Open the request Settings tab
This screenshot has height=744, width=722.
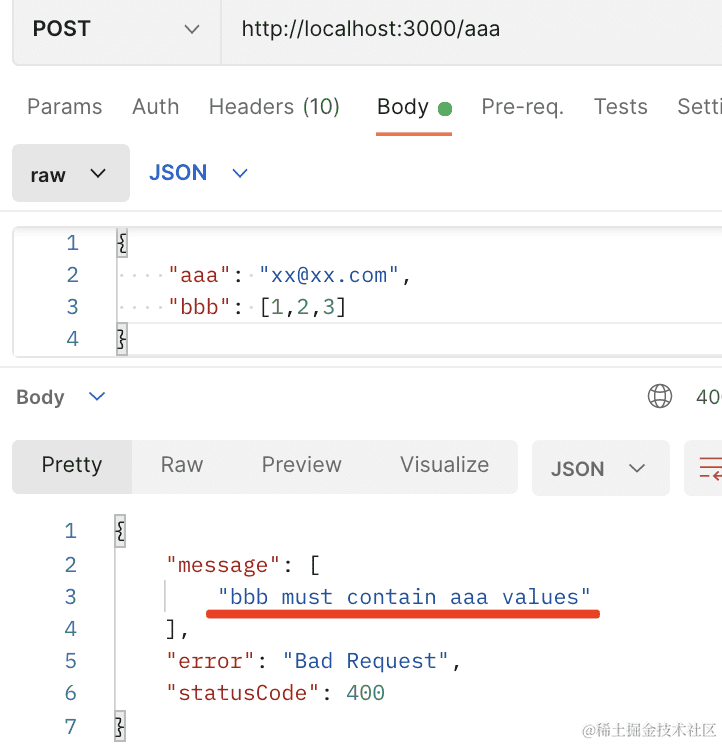699,107
